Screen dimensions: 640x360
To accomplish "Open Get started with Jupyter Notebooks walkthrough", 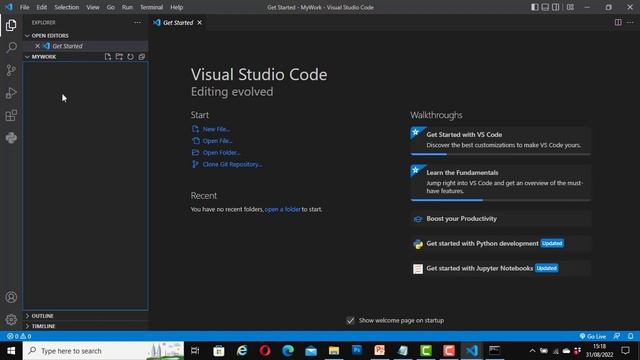I will pos(500,268).
